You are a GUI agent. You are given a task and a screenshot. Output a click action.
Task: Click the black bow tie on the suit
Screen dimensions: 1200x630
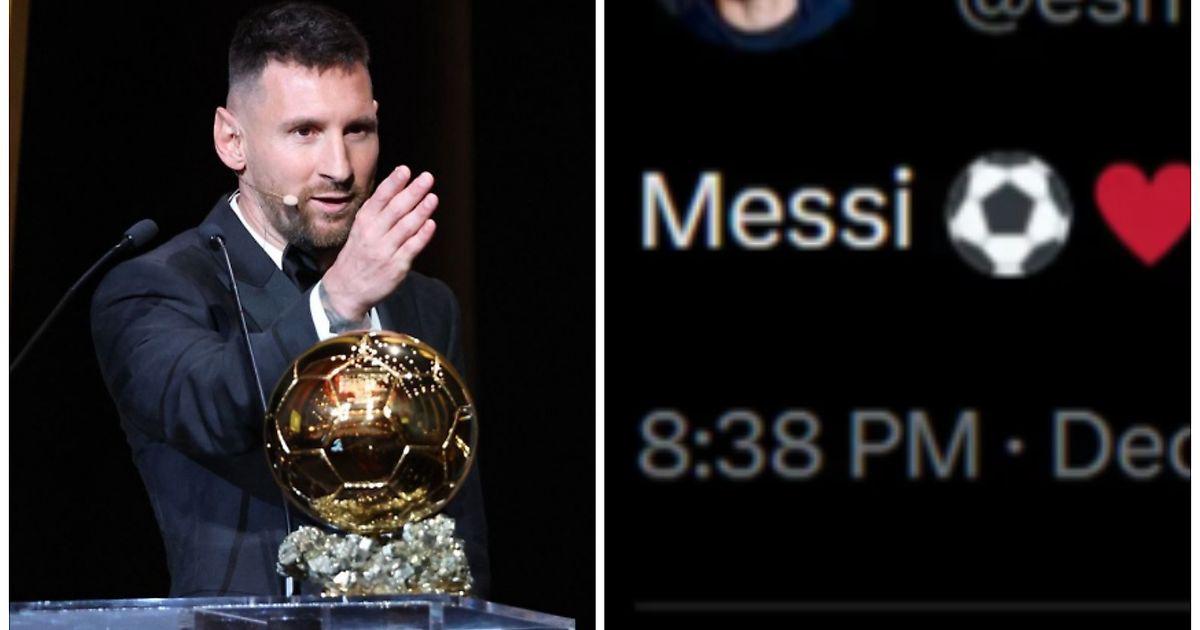(301, 267)
